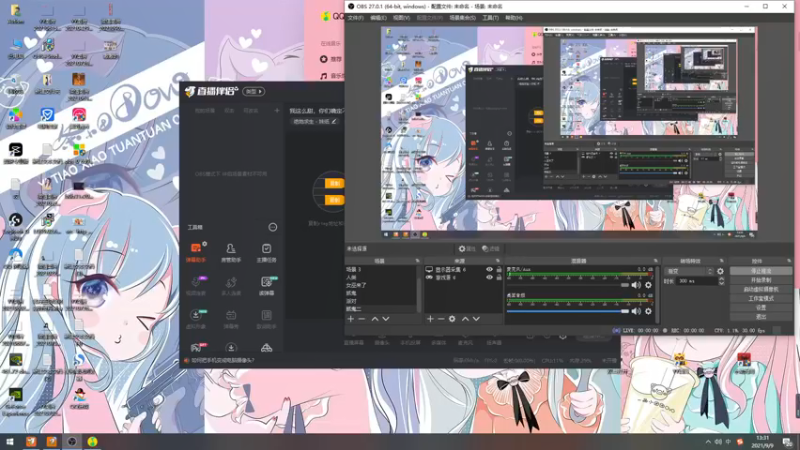Image resolution: width=800 pixels, height=450 pixels.
Task: Mute the 麦克风/Aux channel speaker icon
Action: [636, 285]
